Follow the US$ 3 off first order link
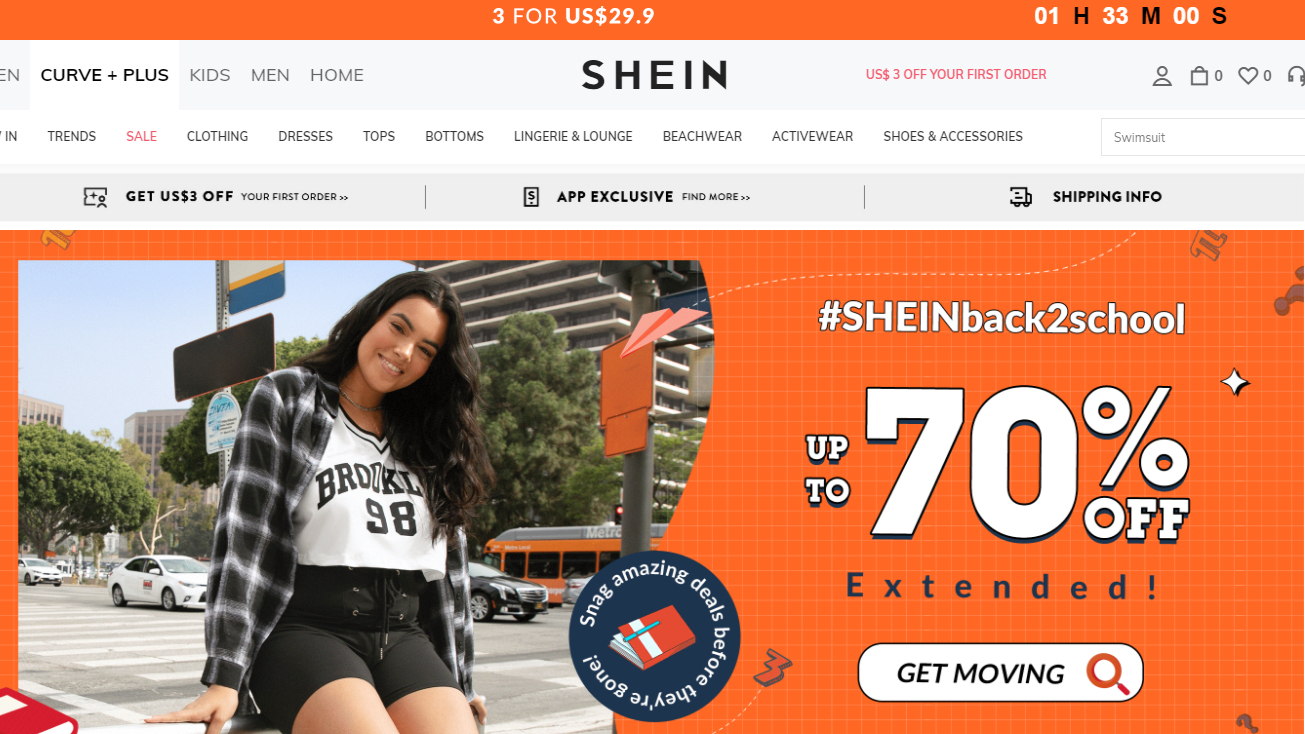Screen dimensions: 1305x734 956,75
